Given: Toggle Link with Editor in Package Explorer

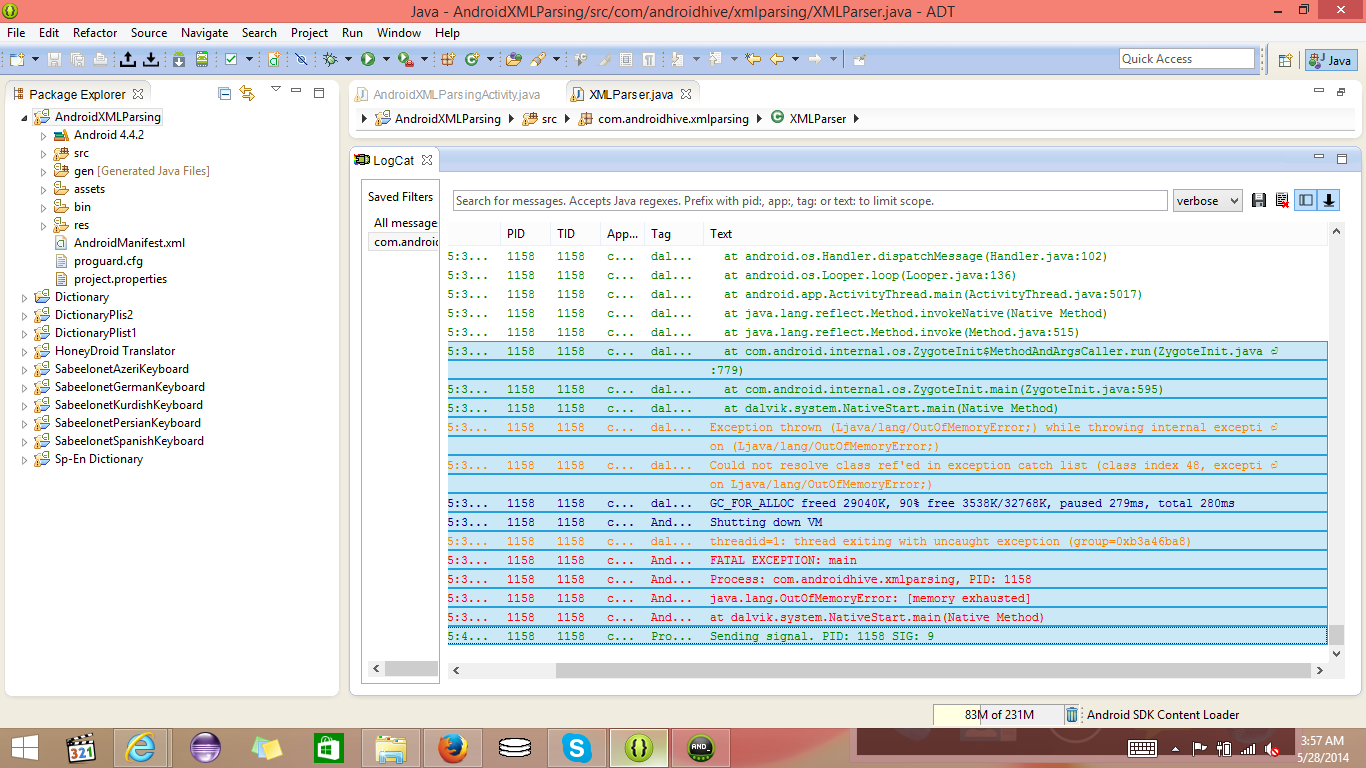Looking at the screenshot, I should click(x=247, y=94).
